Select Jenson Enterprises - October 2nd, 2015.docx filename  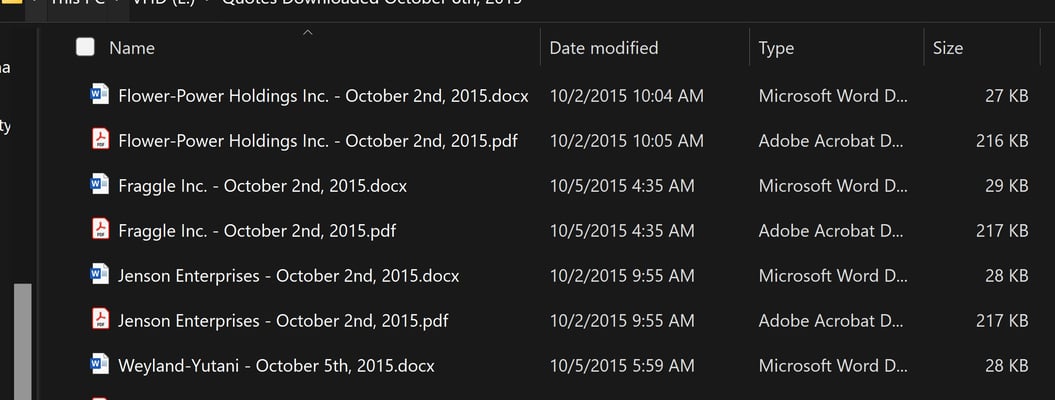(x=289, y=276)
